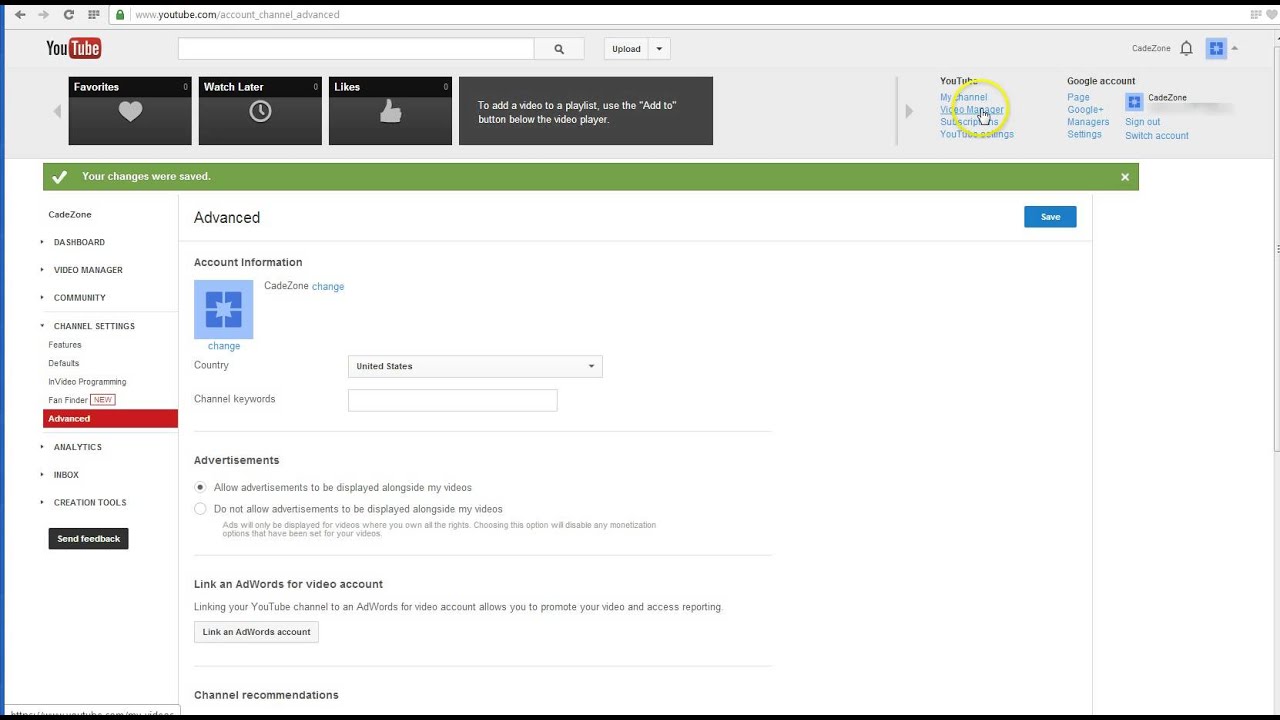
Task: Open Google+ link under Google account
Action: point(1085,110)
